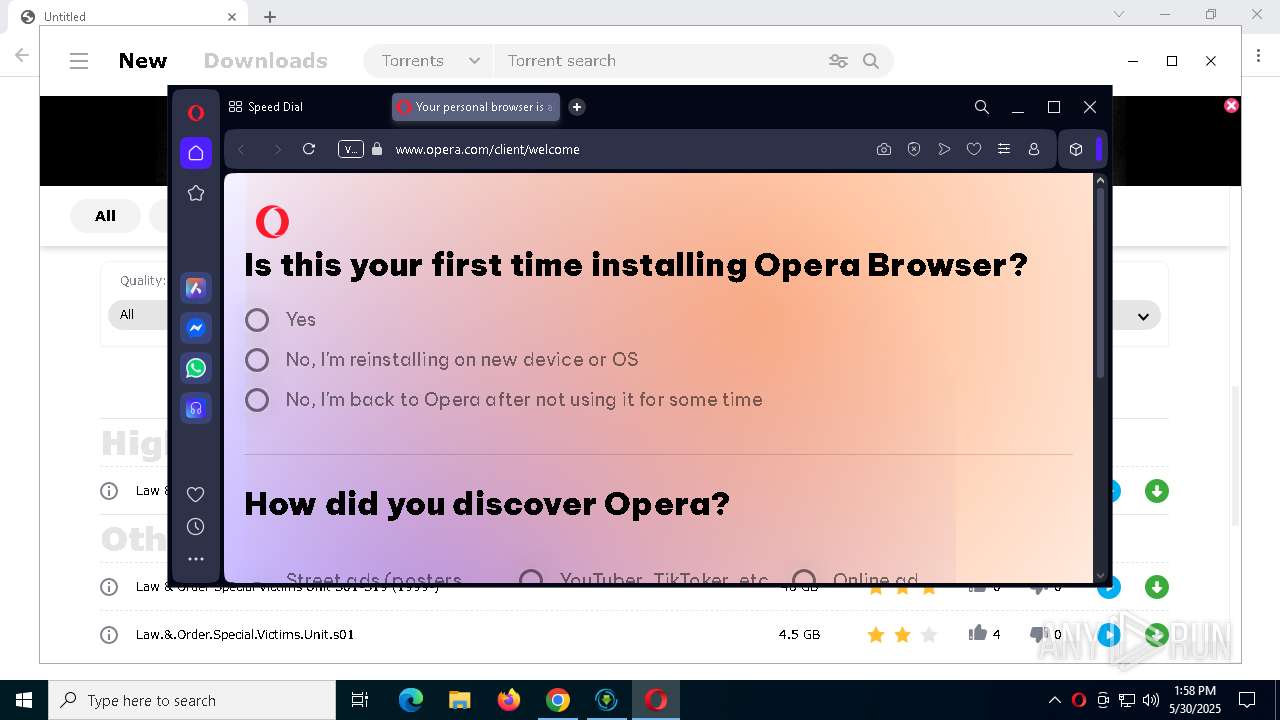1280x720 pixels.
Task: Show hidden system tray icons chevron
Action: point(1054,700)
